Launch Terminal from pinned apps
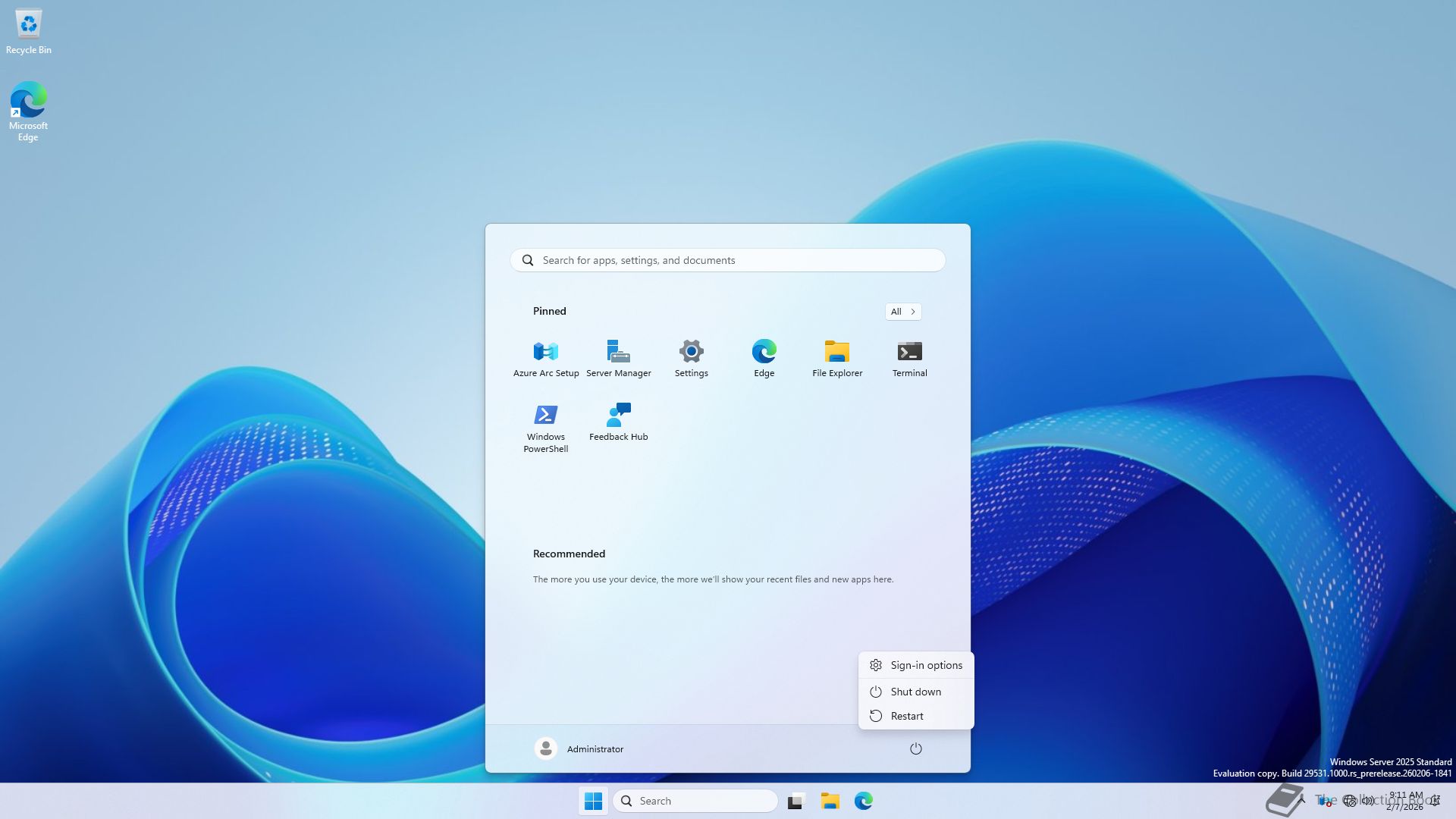Image resolution: width=1456 pixels, height=819 pixels. tap(909, 358)
